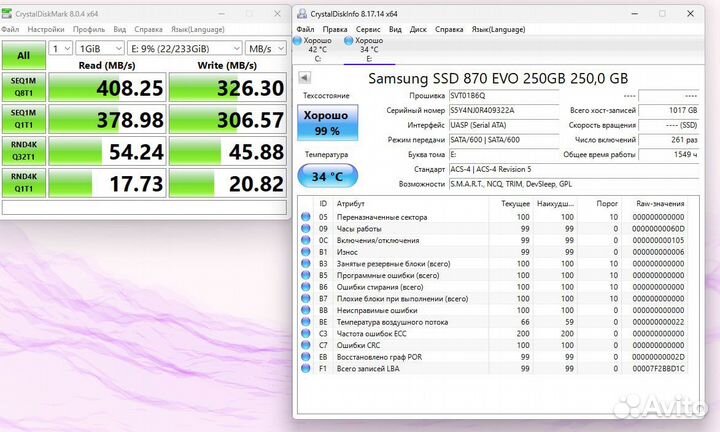
Task: Click the Порог column header
Action: pyautogui.click(x=607, y=203)
